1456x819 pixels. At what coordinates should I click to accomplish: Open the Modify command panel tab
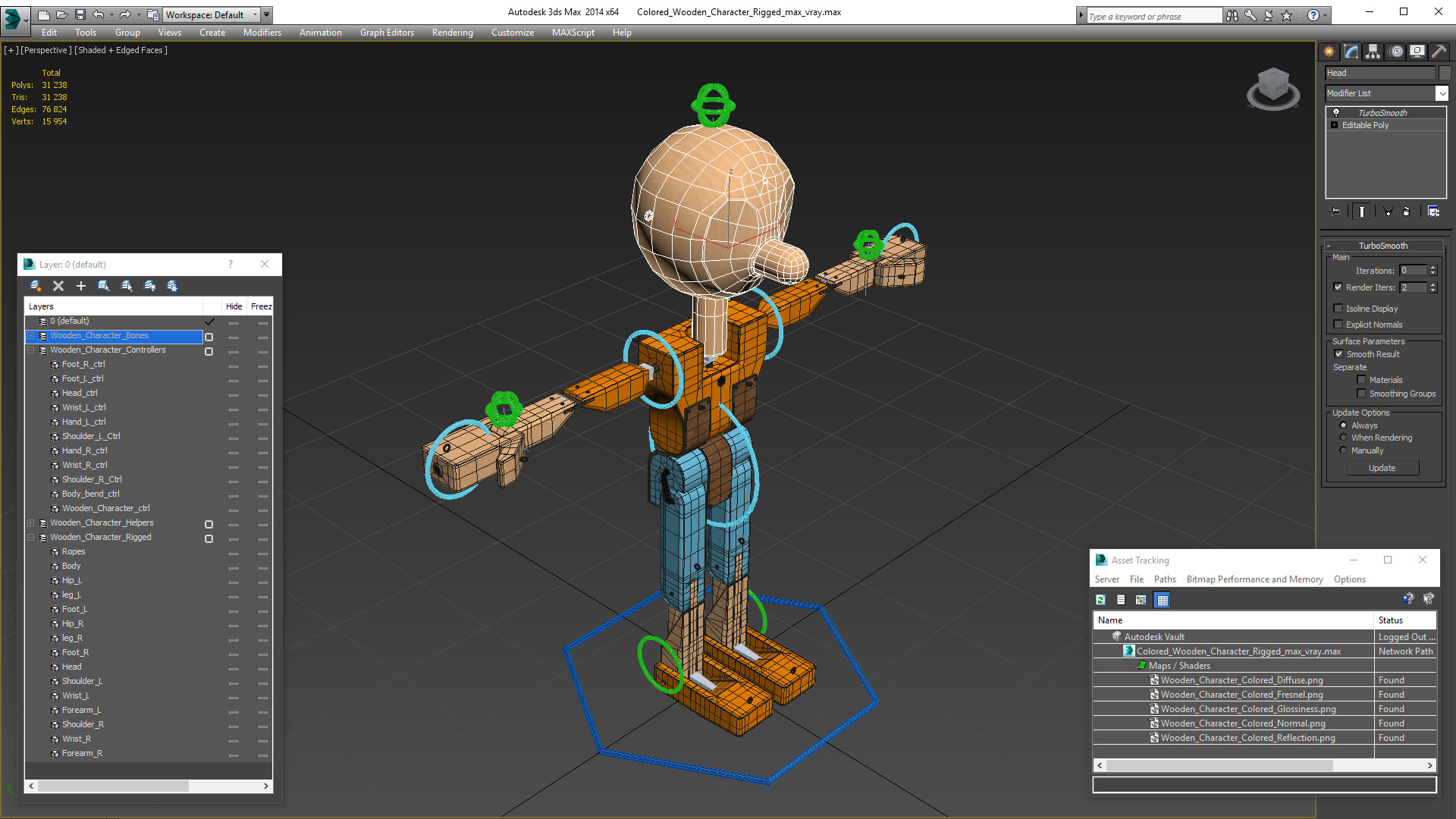coord(1351,52)
